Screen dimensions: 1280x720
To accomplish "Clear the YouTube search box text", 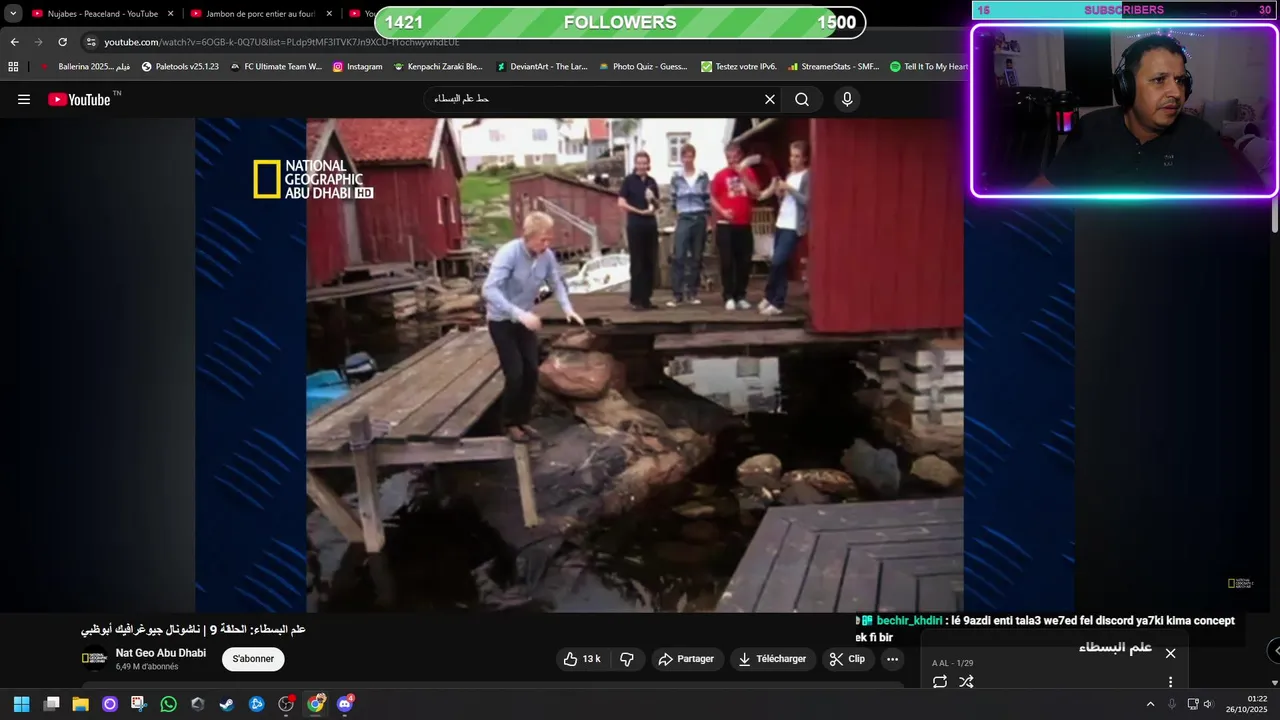I will [770, 99].
